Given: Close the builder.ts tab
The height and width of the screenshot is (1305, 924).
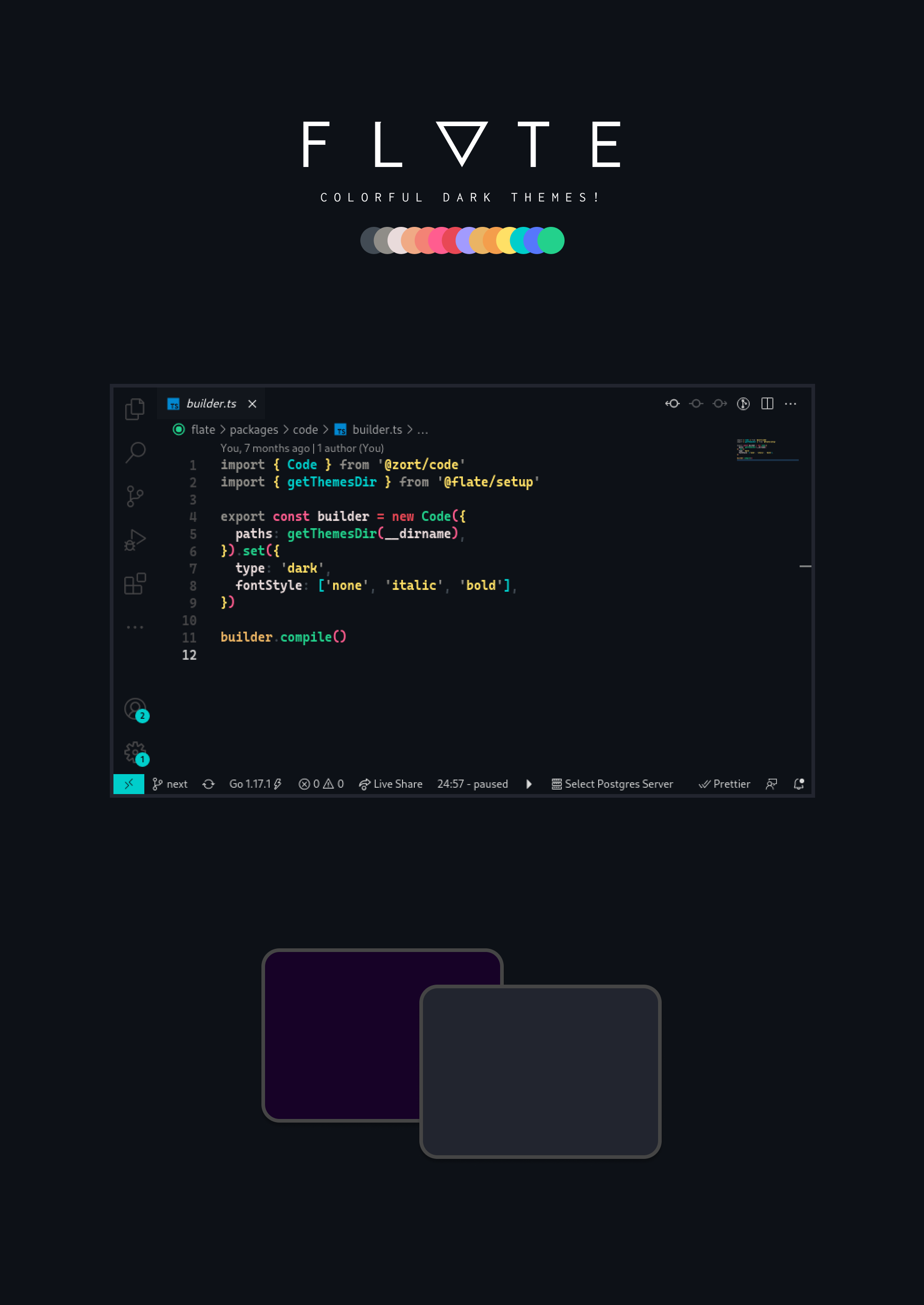Looking at the screenshot, I should 252,403.
